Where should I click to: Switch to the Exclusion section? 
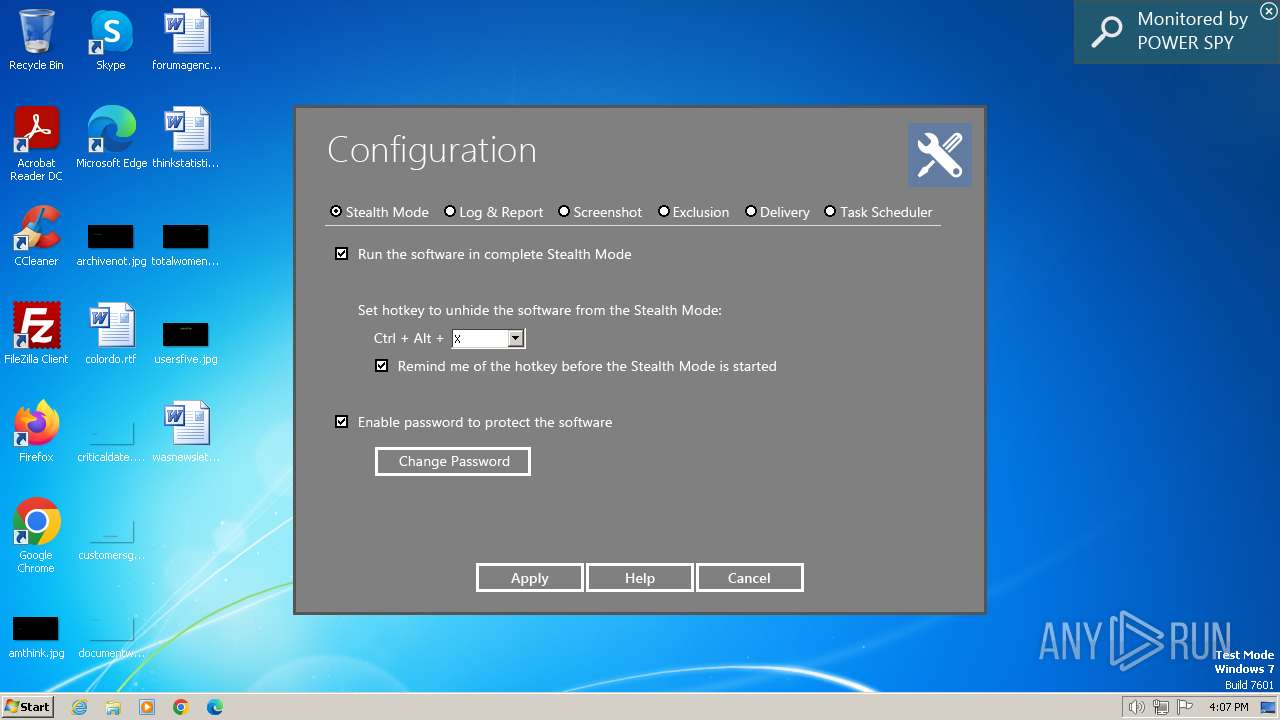[694, 212]
